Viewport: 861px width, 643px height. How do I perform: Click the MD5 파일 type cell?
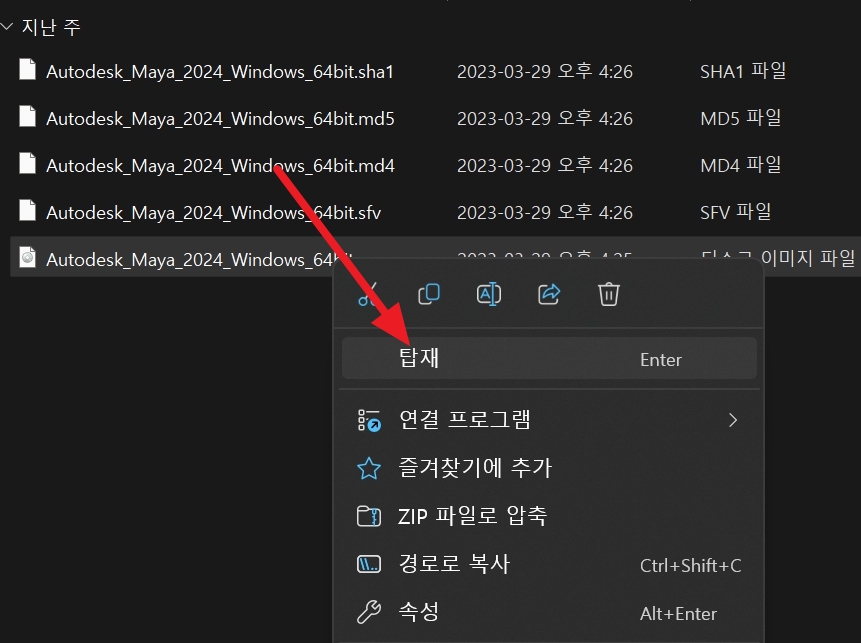pos(741,118)
